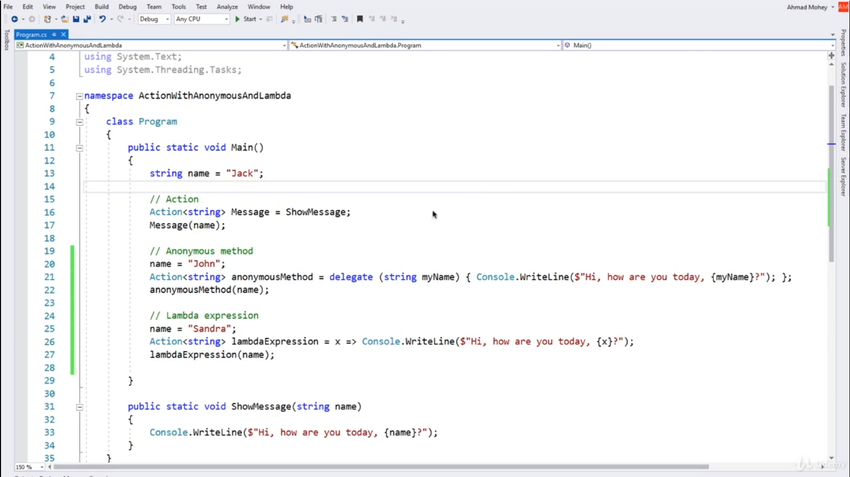The height and width of the screenshot is (477, 850).
Task: Click the "// Lambda expression" comment
Action: (204, 315)
